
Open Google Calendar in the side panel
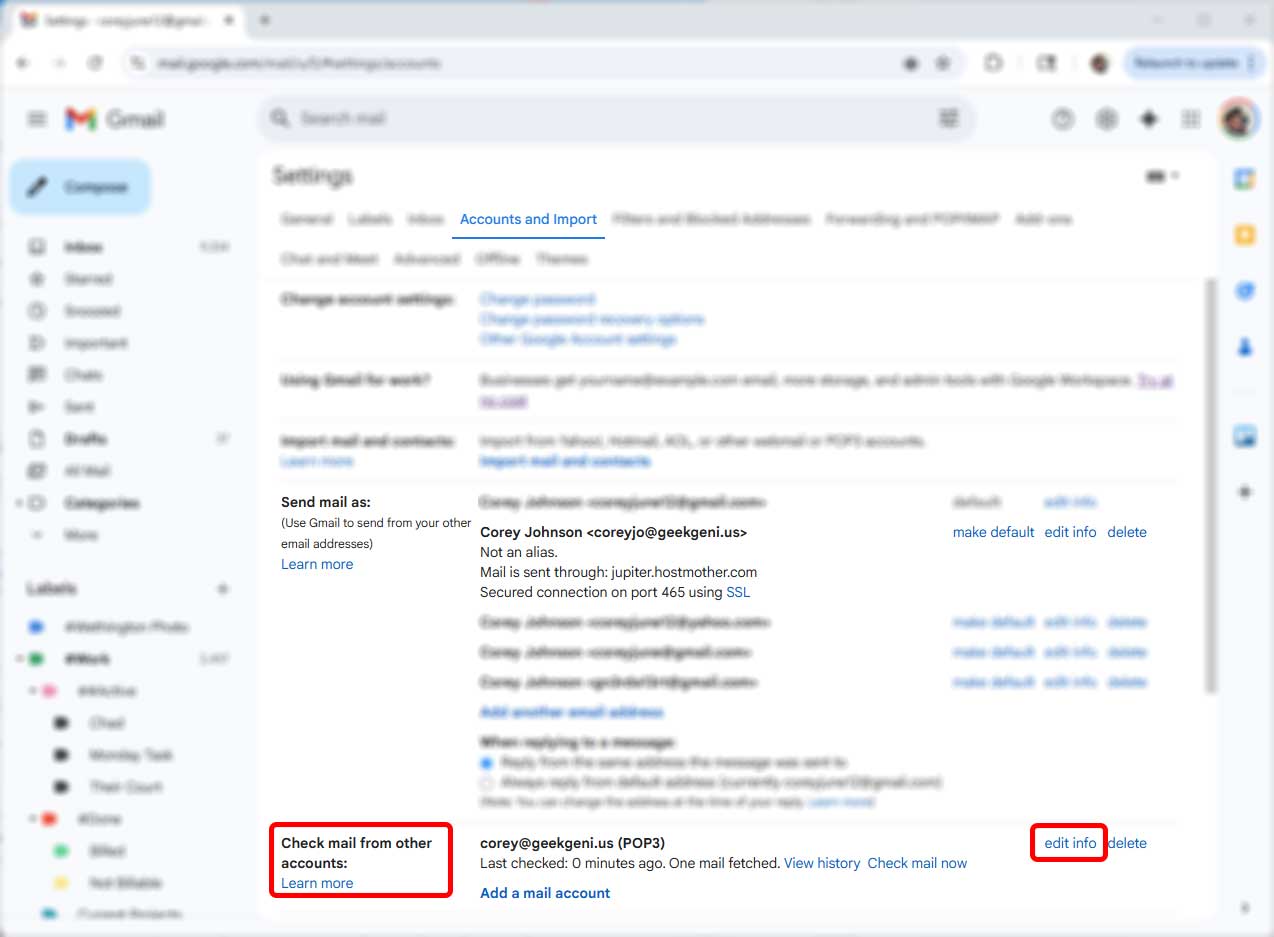click(x=1245, y=179)
